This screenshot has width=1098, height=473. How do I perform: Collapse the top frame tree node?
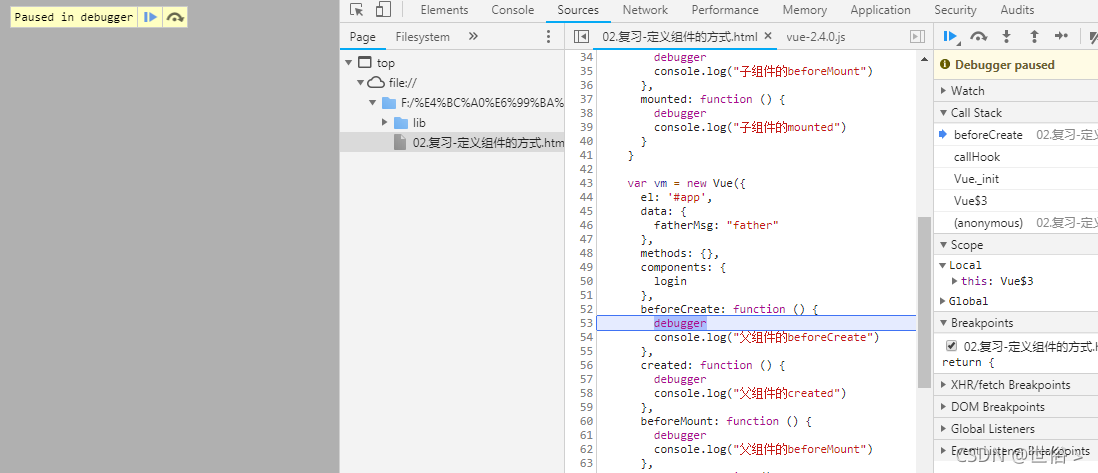pos(349,62)
